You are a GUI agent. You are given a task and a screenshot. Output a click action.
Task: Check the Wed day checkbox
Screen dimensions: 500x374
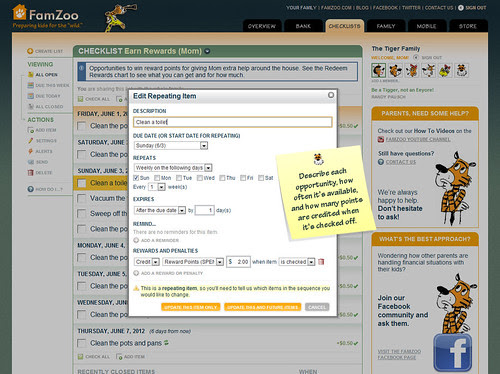(200, 178)
